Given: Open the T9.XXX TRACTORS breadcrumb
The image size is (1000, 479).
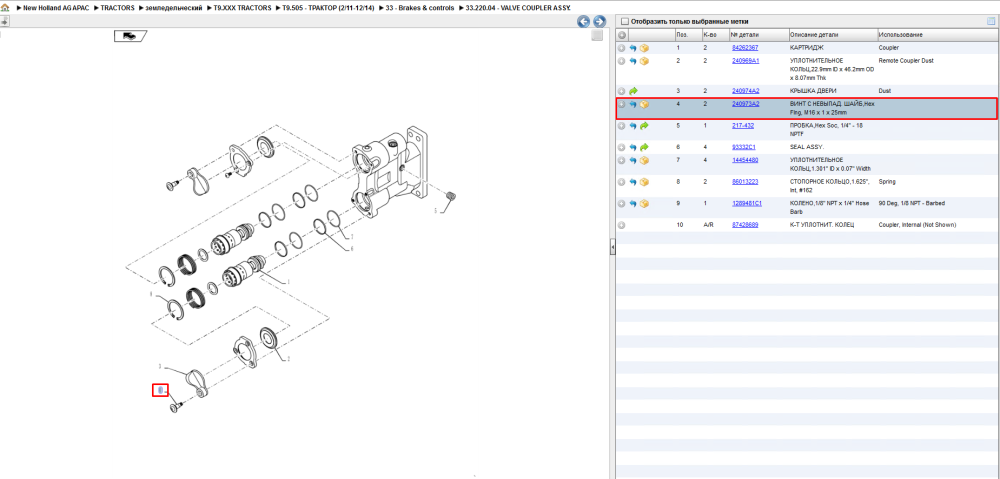Looking at the screenshot, I should click(x=243, y=8).
